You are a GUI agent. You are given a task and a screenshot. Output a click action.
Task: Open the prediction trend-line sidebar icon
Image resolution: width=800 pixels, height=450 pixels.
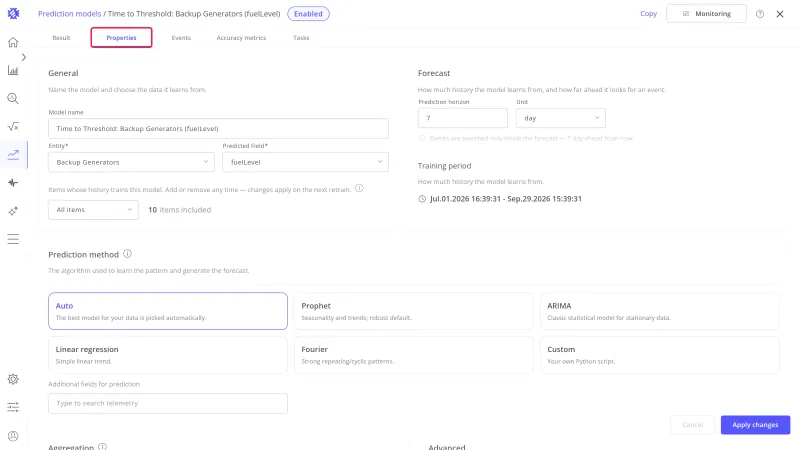coord(13,155)
